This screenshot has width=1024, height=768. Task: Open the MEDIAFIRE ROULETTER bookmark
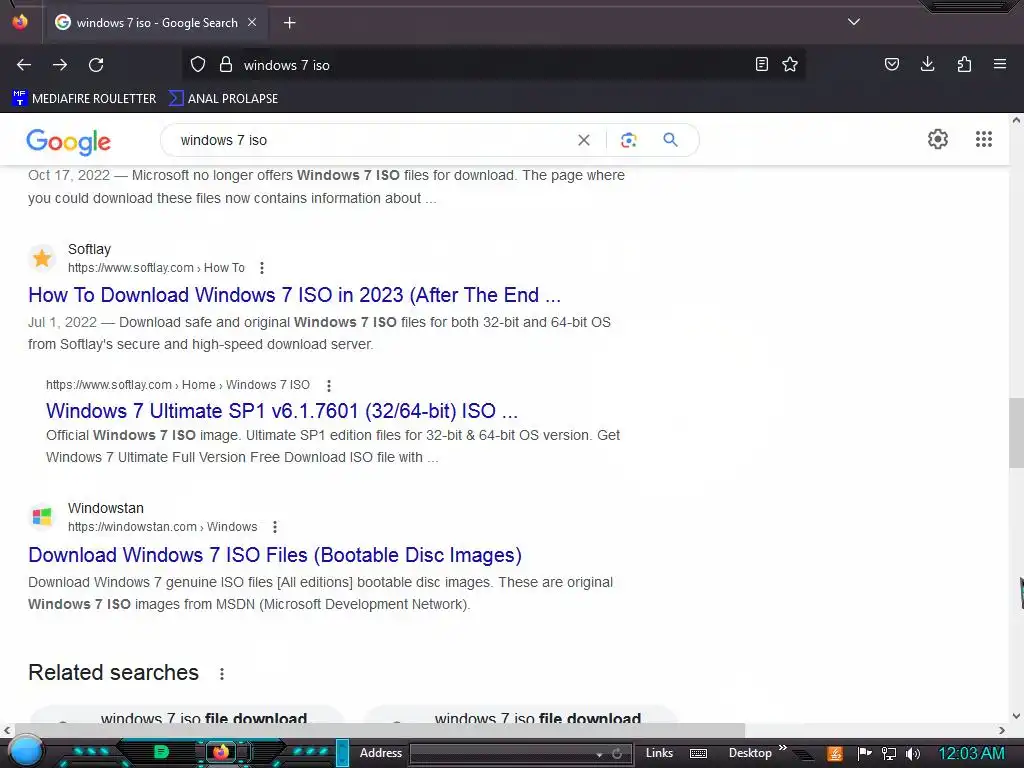tap(84, 99)
